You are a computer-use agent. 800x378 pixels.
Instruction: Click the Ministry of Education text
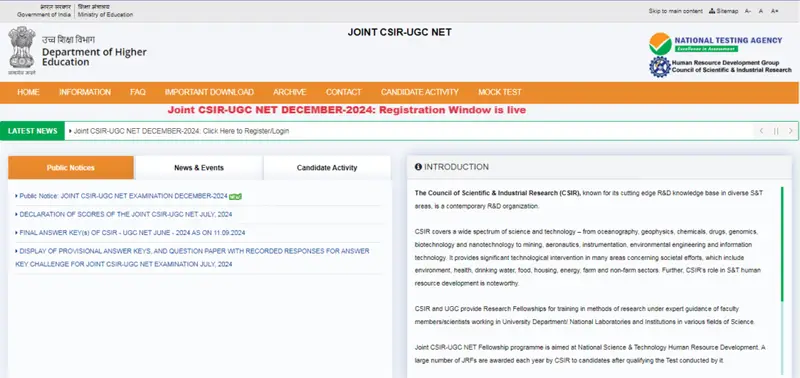point(106,15)
